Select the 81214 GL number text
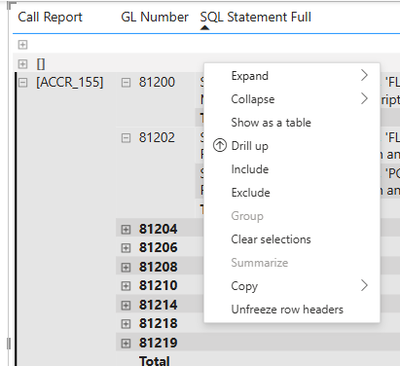 [x=158, y=305]
